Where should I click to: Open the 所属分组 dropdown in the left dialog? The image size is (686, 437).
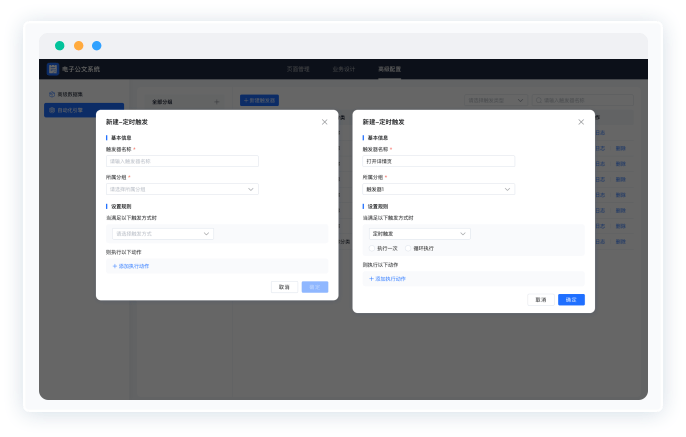[182, 189]
